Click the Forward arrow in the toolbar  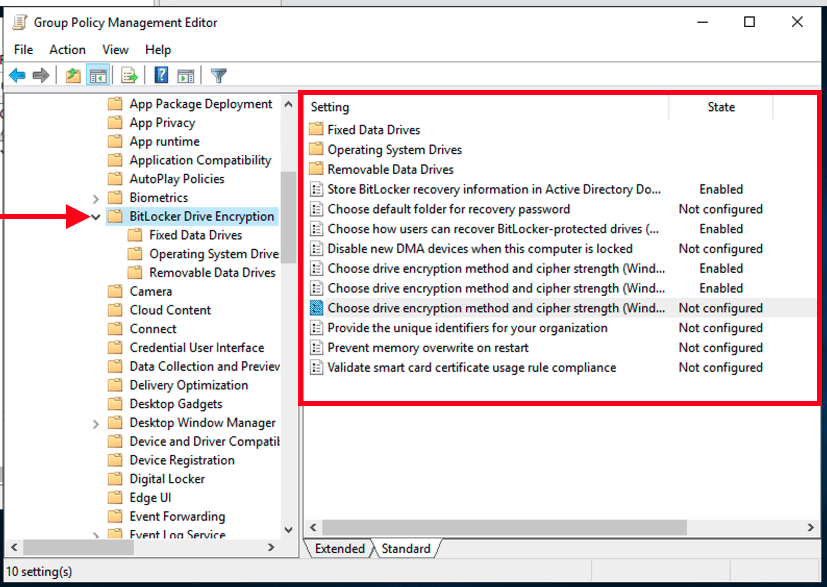click(41, 76)
